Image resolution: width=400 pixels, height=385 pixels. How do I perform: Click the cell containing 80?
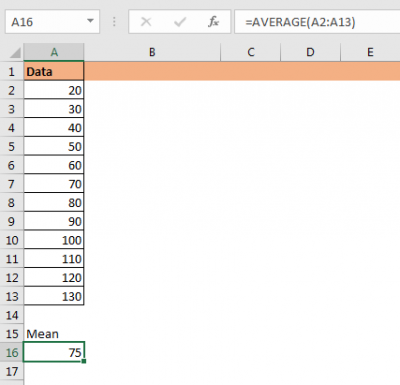point(54,203)
